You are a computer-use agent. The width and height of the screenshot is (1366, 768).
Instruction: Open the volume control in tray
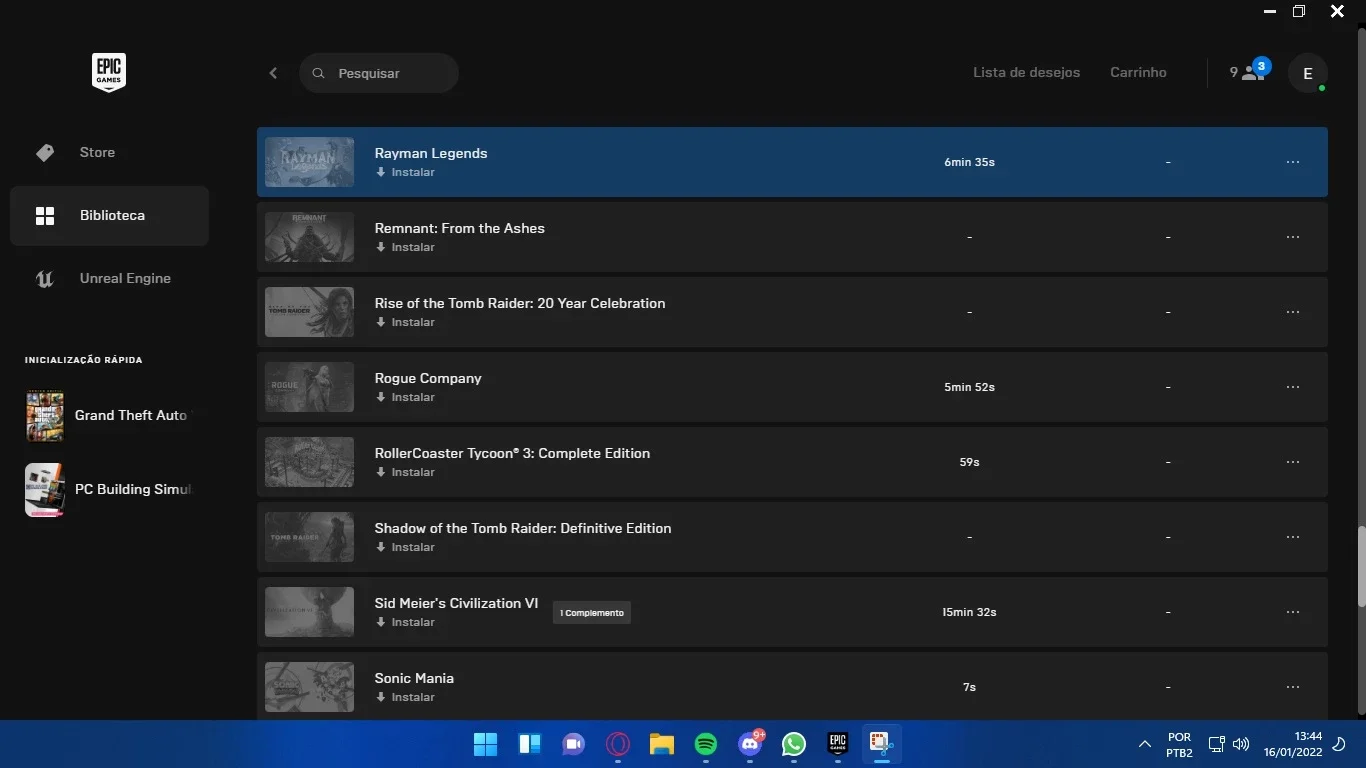coord(1241,744)
